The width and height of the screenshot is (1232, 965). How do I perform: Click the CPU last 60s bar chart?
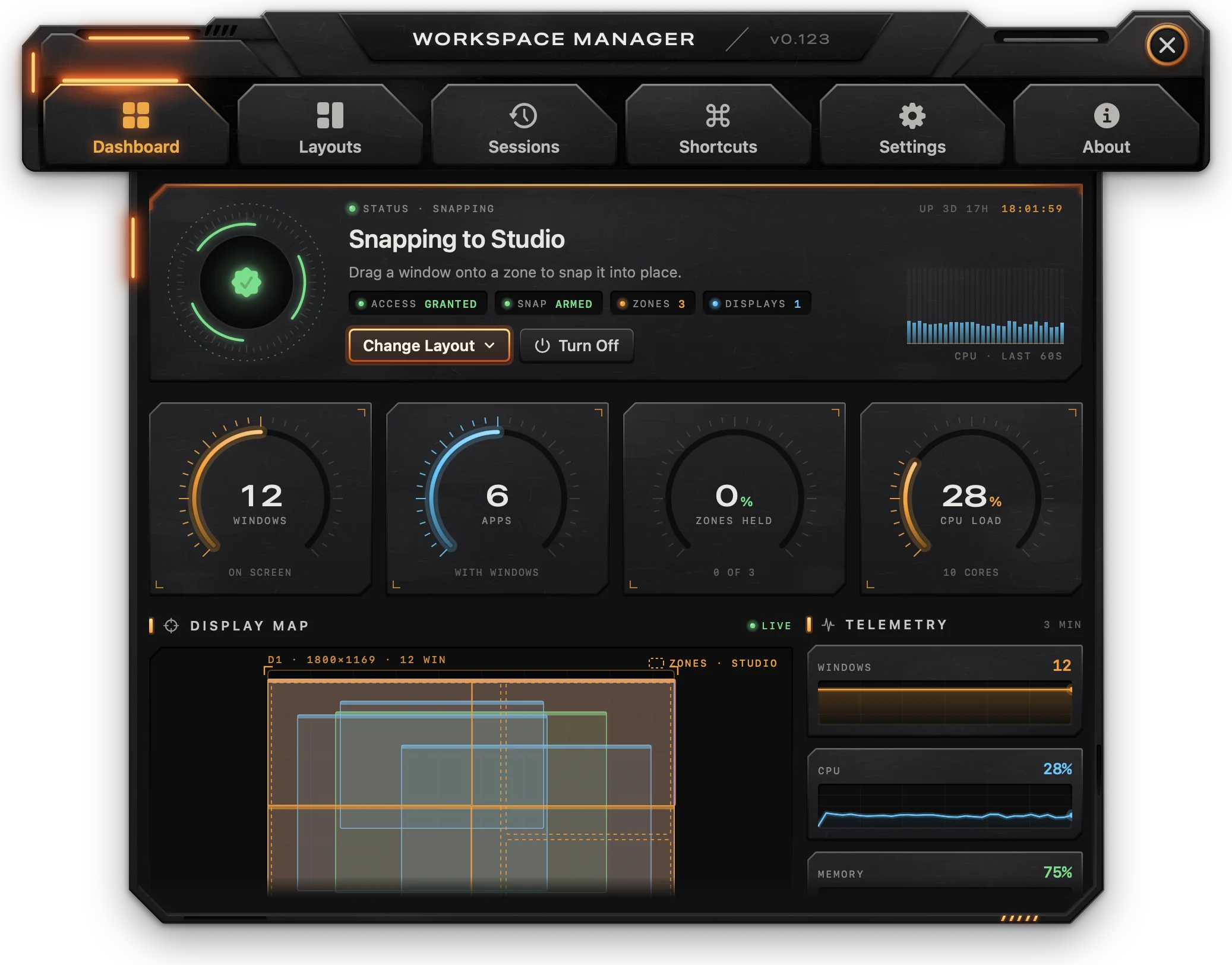click(x=985, y=306)
